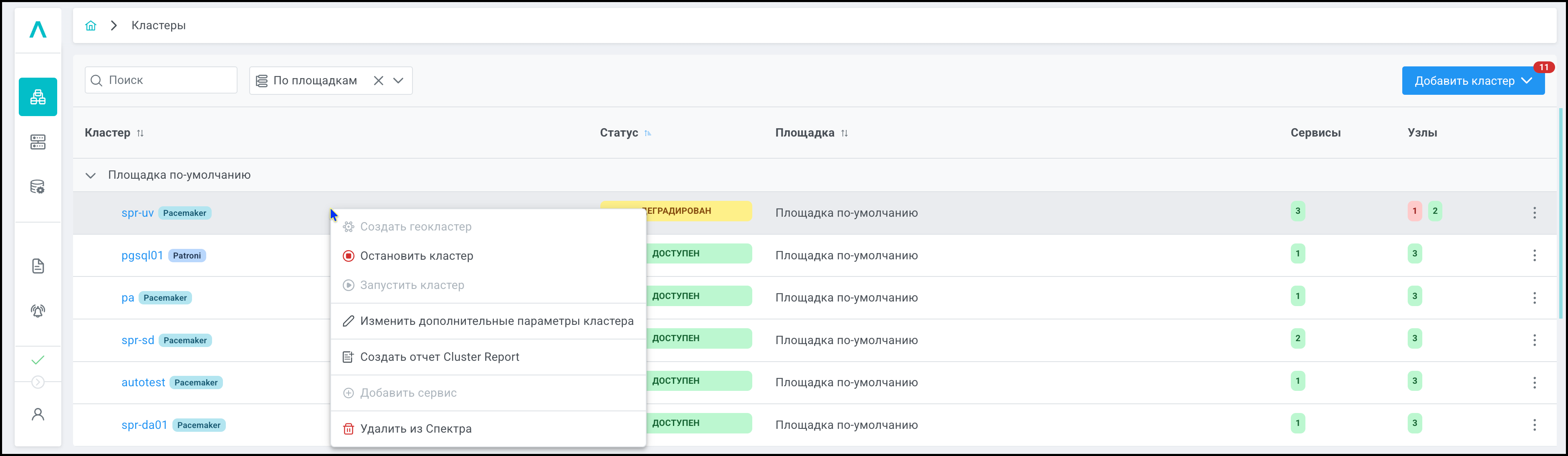Open the document reports sidebar icon
Image resolution: width=1568 pixels, height=456 pixels.
click(x=38, y=266)
